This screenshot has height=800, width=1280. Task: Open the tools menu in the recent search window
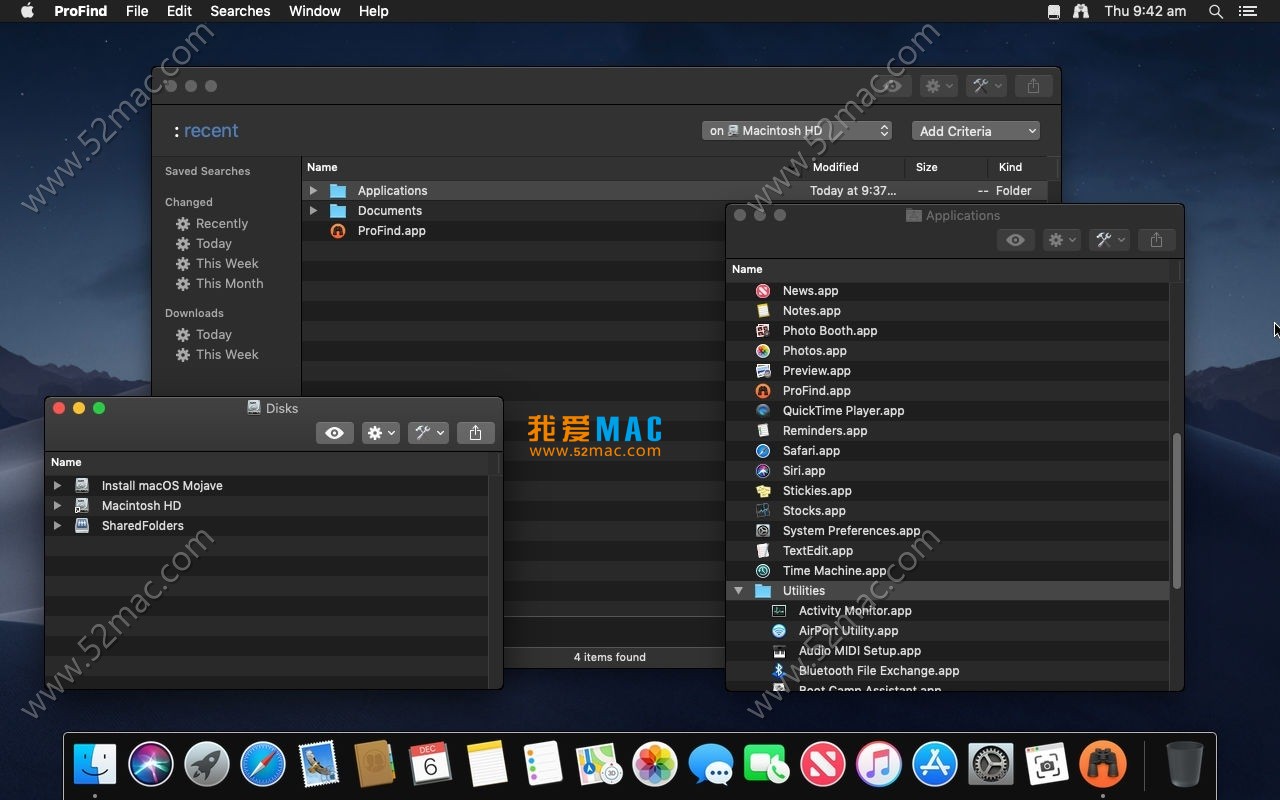click(x=986, y=86)
